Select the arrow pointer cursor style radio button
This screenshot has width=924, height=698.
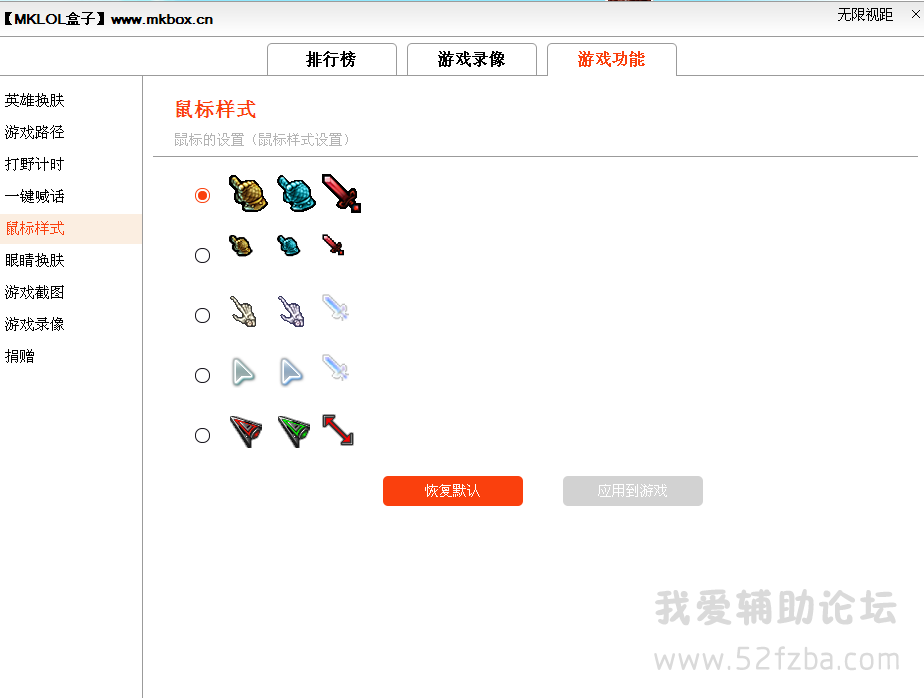point(202,376)
